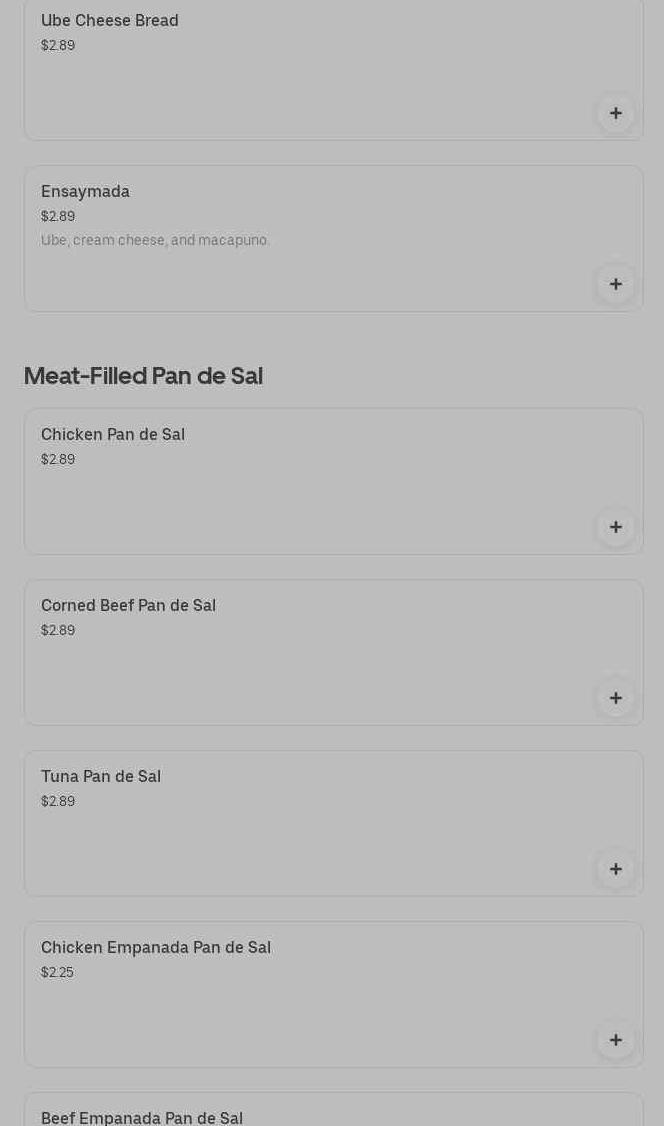Click the $2.25 price label

(57, 973)
